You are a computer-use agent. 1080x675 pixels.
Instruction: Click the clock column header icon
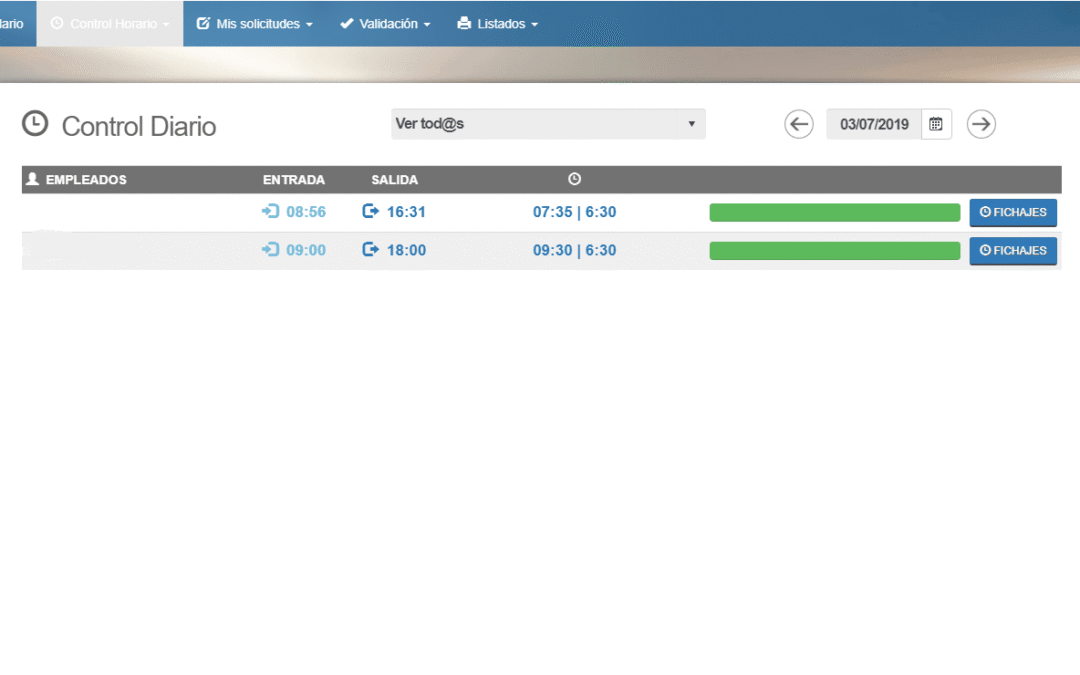(x=574, y=179)
